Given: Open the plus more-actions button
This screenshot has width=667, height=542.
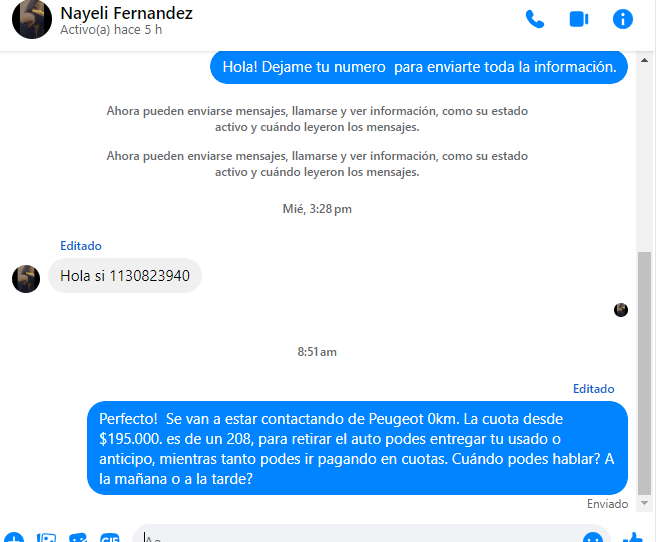Looking at the screenshot, I should coord(14,537).
